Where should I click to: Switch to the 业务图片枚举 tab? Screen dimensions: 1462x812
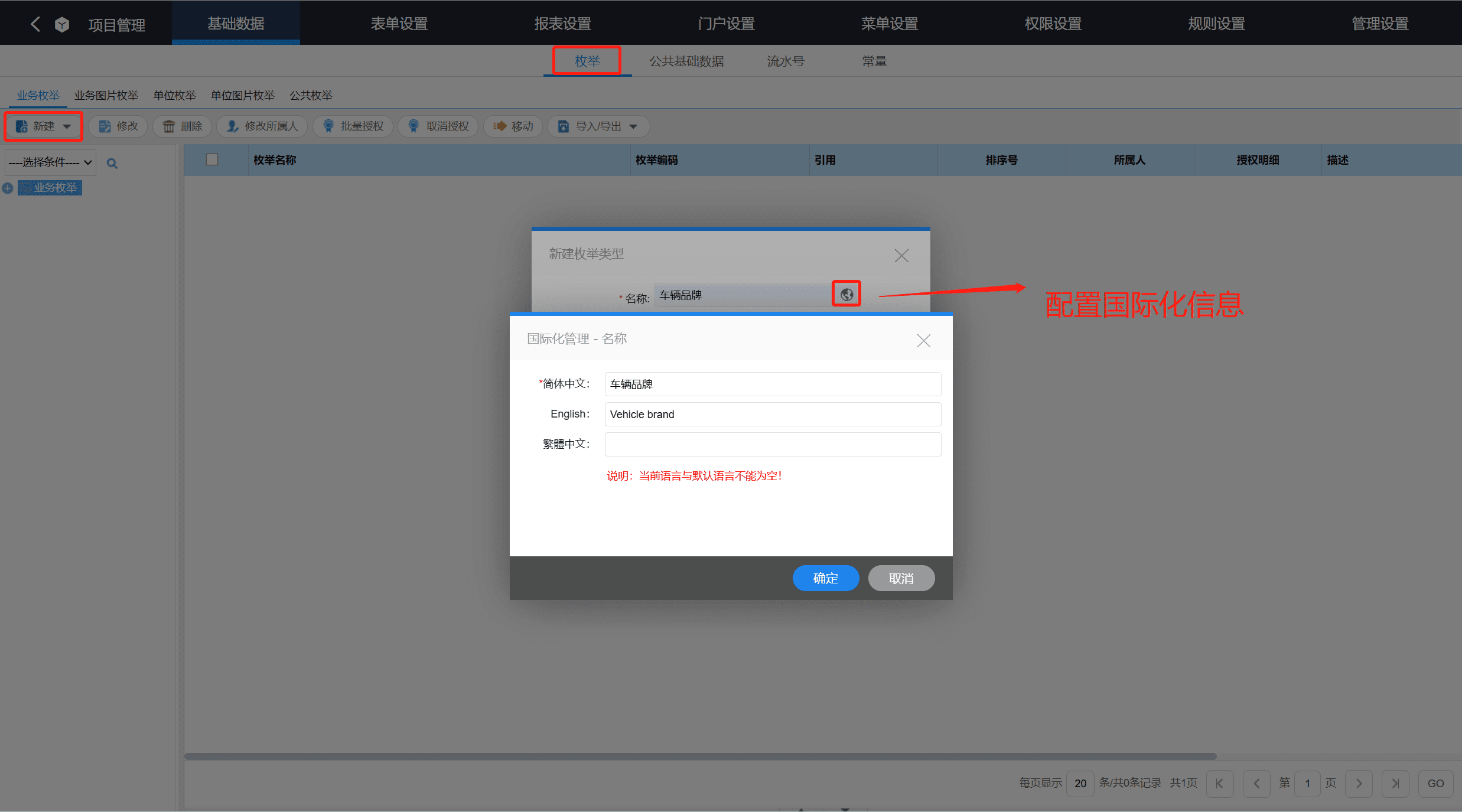pos(106,96)
